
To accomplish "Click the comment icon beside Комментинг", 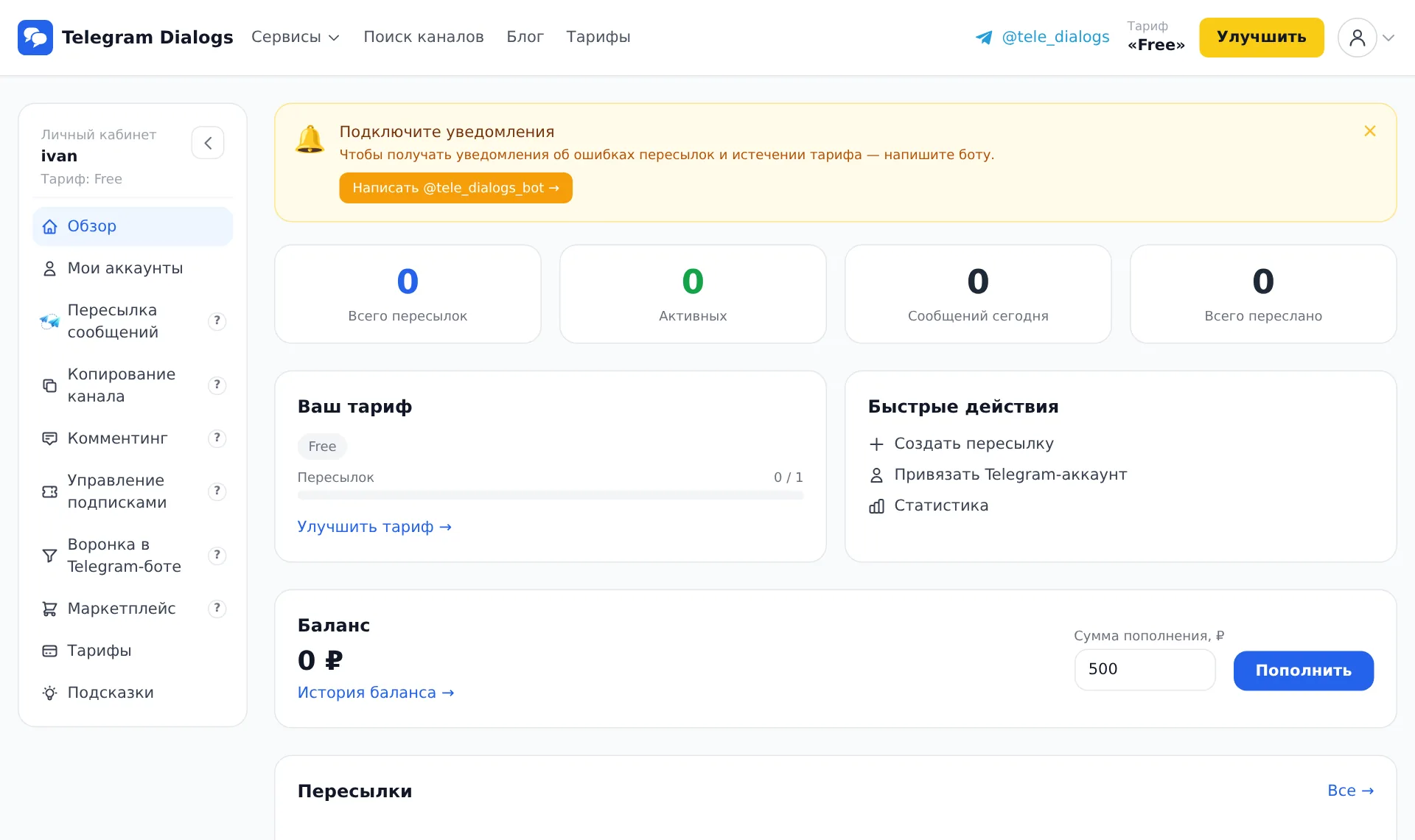I will pos(49,438).
